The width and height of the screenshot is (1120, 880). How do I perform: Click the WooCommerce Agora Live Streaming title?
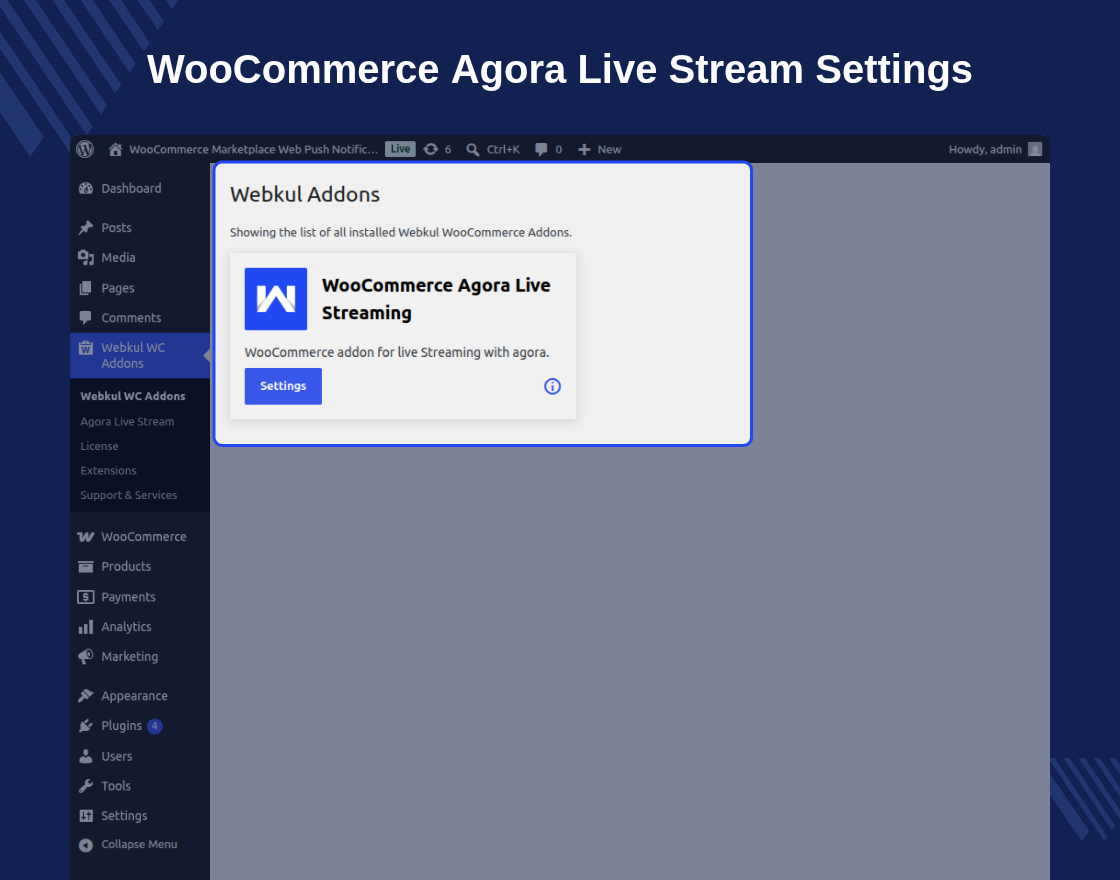pyautogui.click(x=436, y=299)
